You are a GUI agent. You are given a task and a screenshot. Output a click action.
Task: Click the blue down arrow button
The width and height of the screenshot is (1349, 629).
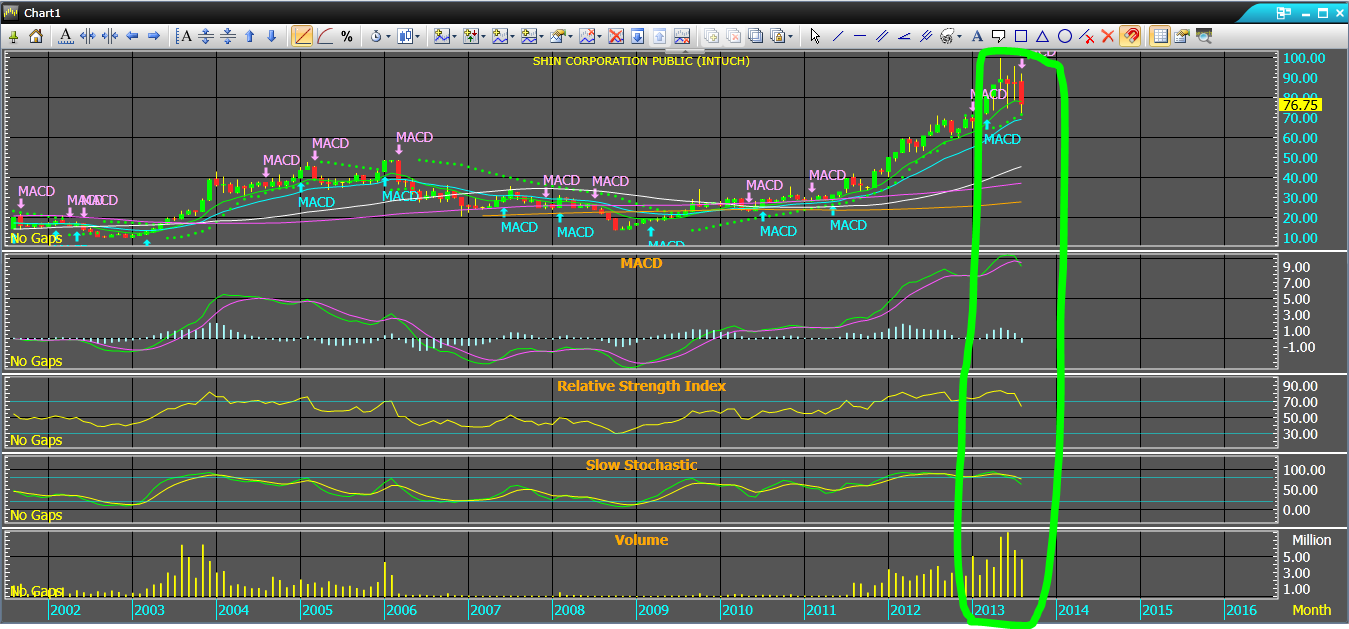click(x=272, y=36)
